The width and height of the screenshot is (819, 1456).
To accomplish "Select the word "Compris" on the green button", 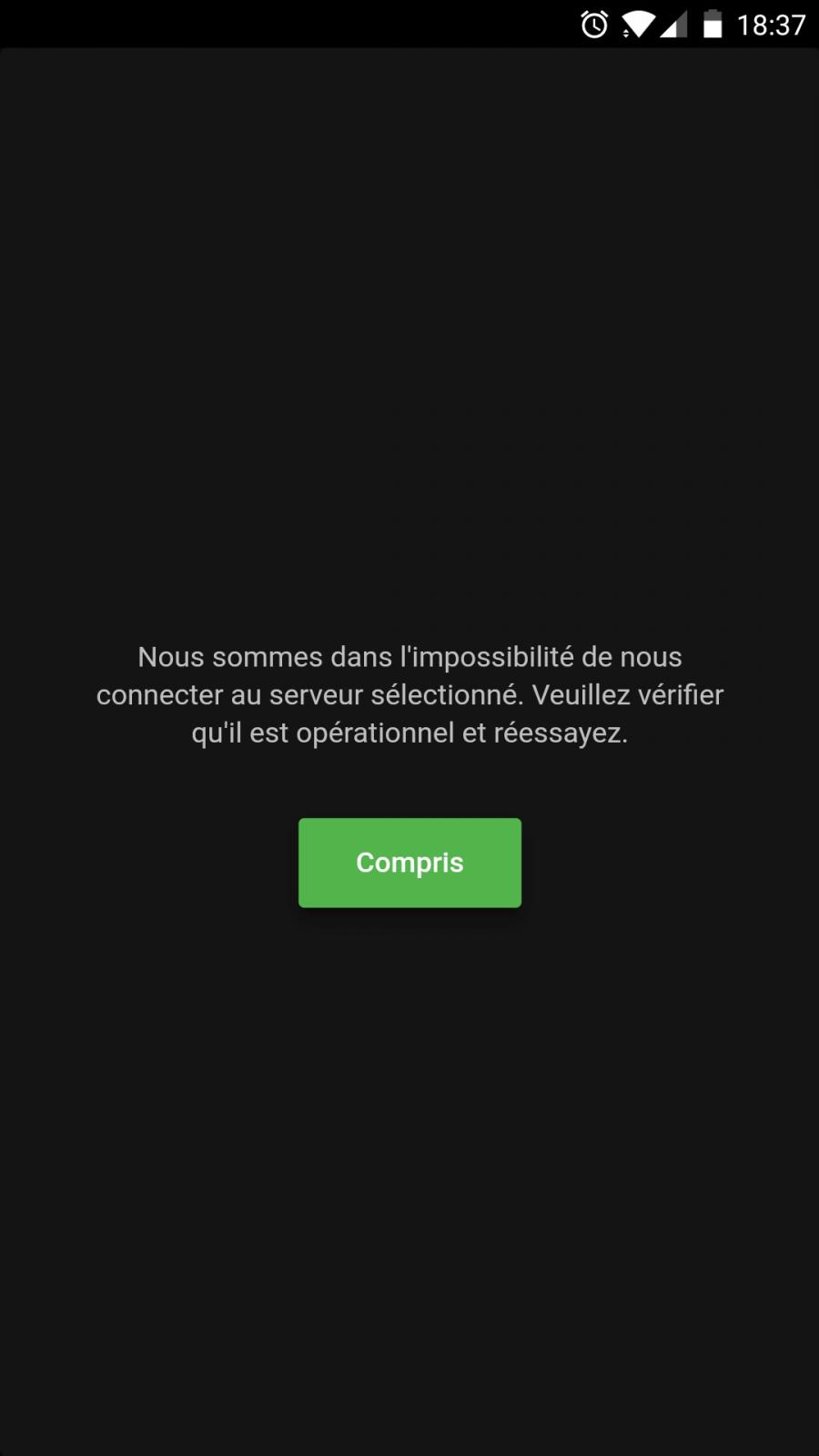I will (x=409, y=863).
